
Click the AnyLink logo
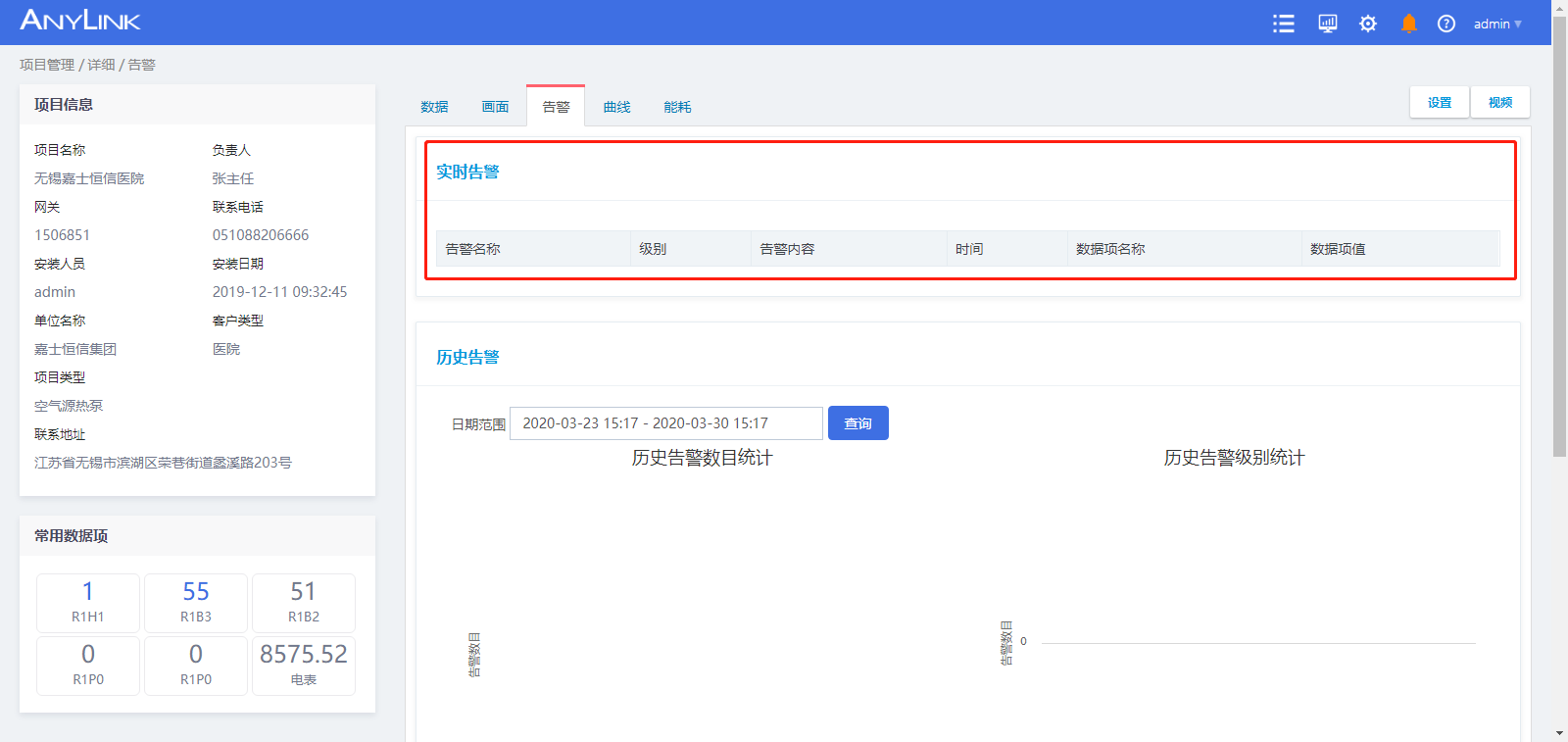[x=80, y=21]
